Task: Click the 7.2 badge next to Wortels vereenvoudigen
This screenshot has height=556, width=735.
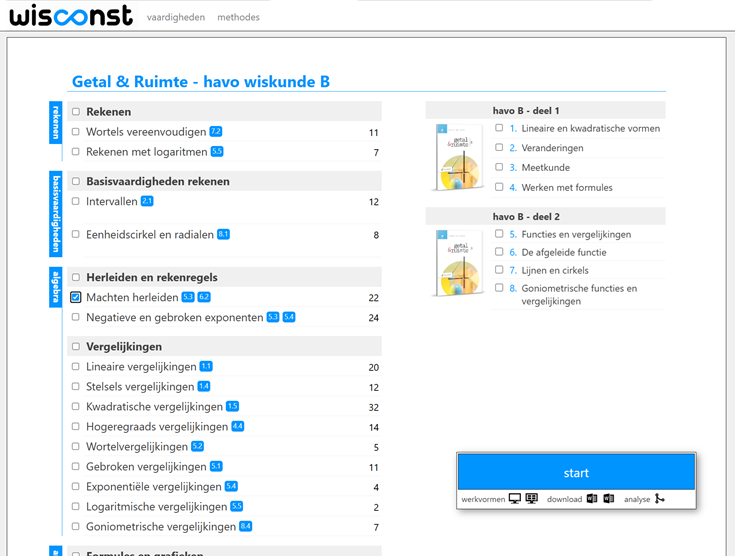Action: (x=216, y=132)
